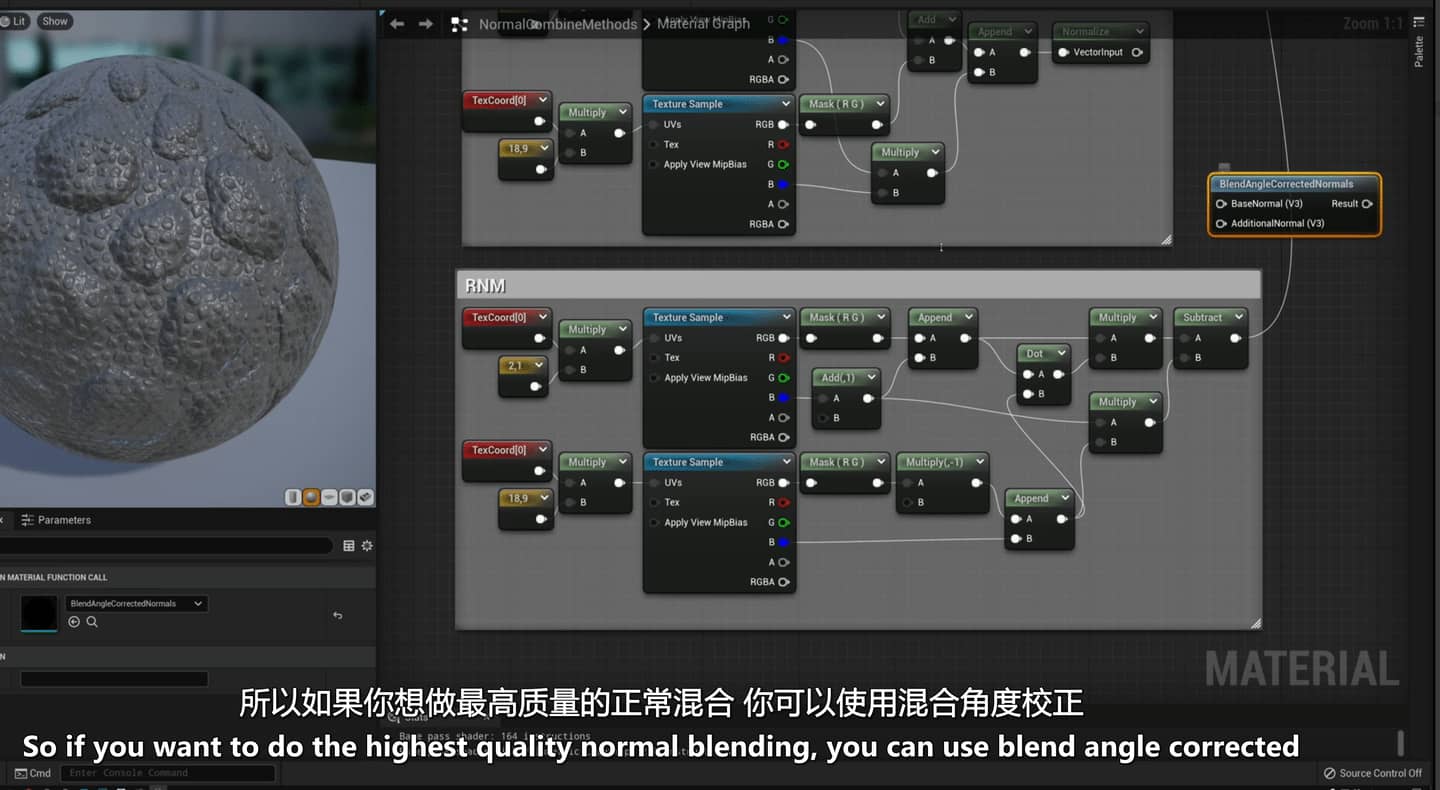Image resolution: width=1440 pixels, height=790 pixels.
Task: Open details panel settings gear
Action: point(367,546)
